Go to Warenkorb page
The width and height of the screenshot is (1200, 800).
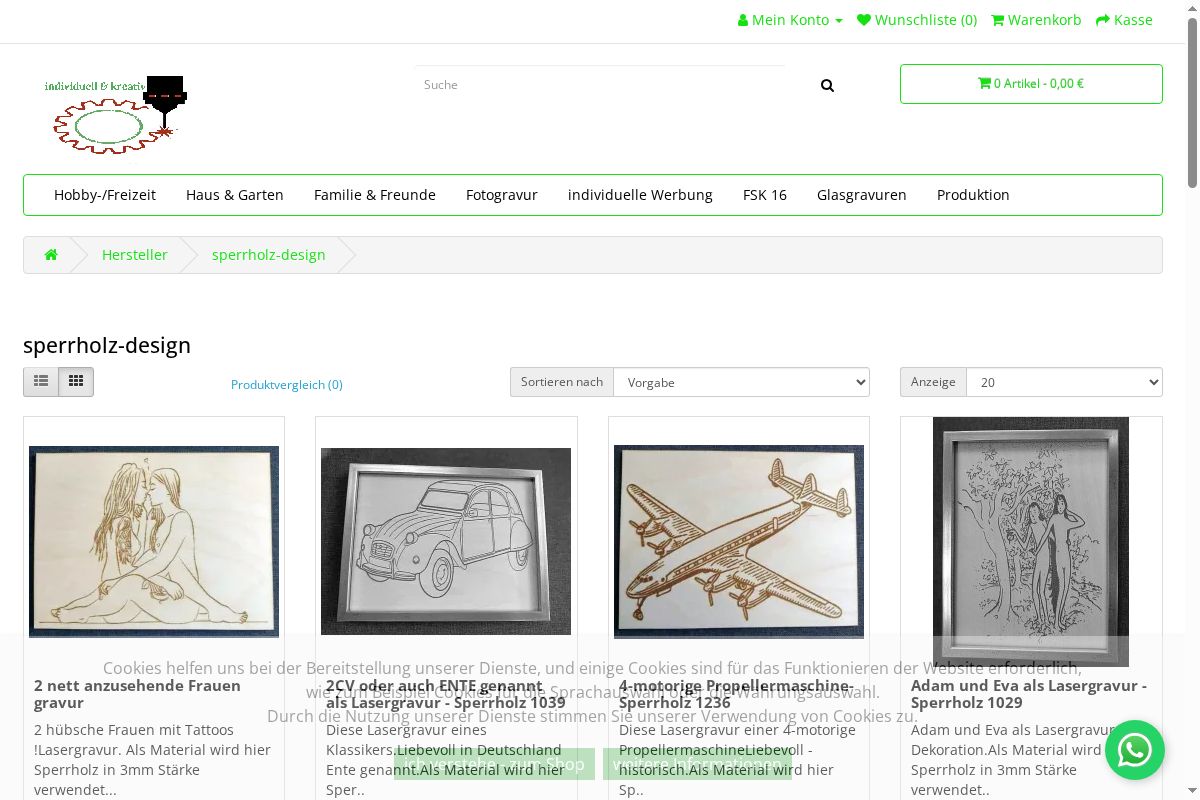pos(1036,20)
